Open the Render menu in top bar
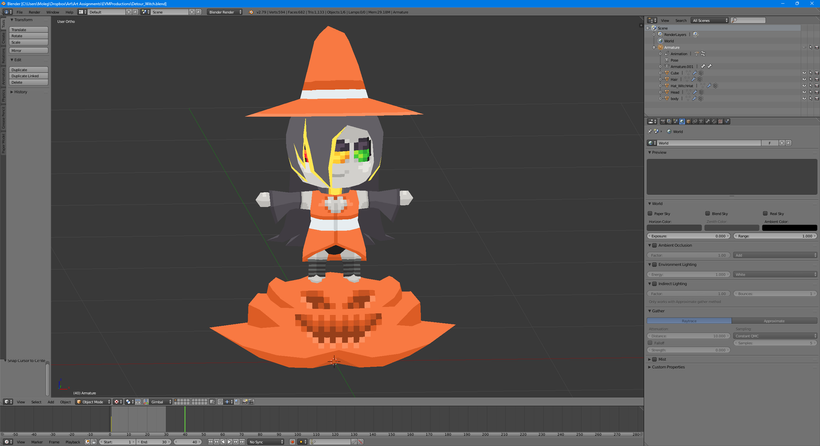 [x=34, y=12]
